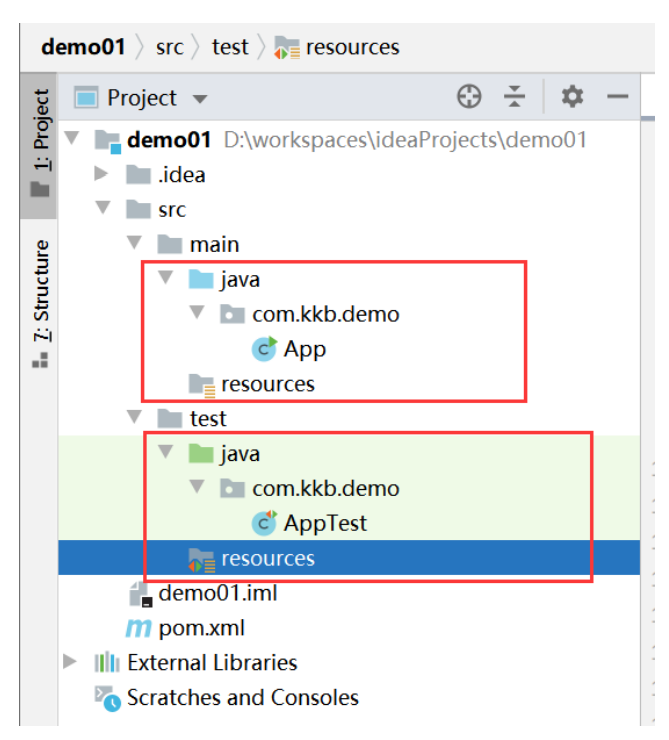Image resolution: width=669 pixels, height=740 pixels.
Task: Collapse the src folder arrow
Action: pyautogui.click(x=103, y=208)
